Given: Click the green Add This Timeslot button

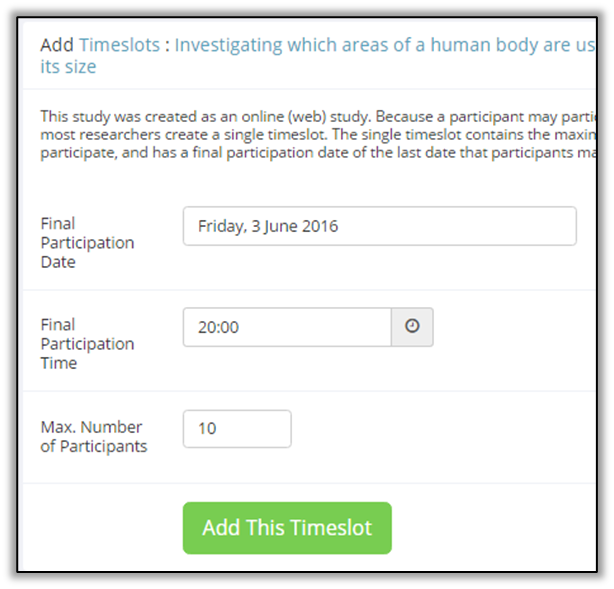Looking at the screenshot, I should (x=287, y=528).
